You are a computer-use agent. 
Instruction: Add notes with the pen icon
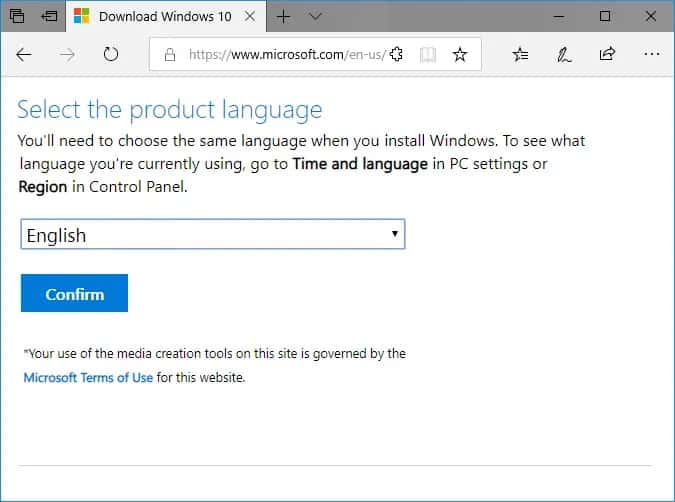click(564, 55)
